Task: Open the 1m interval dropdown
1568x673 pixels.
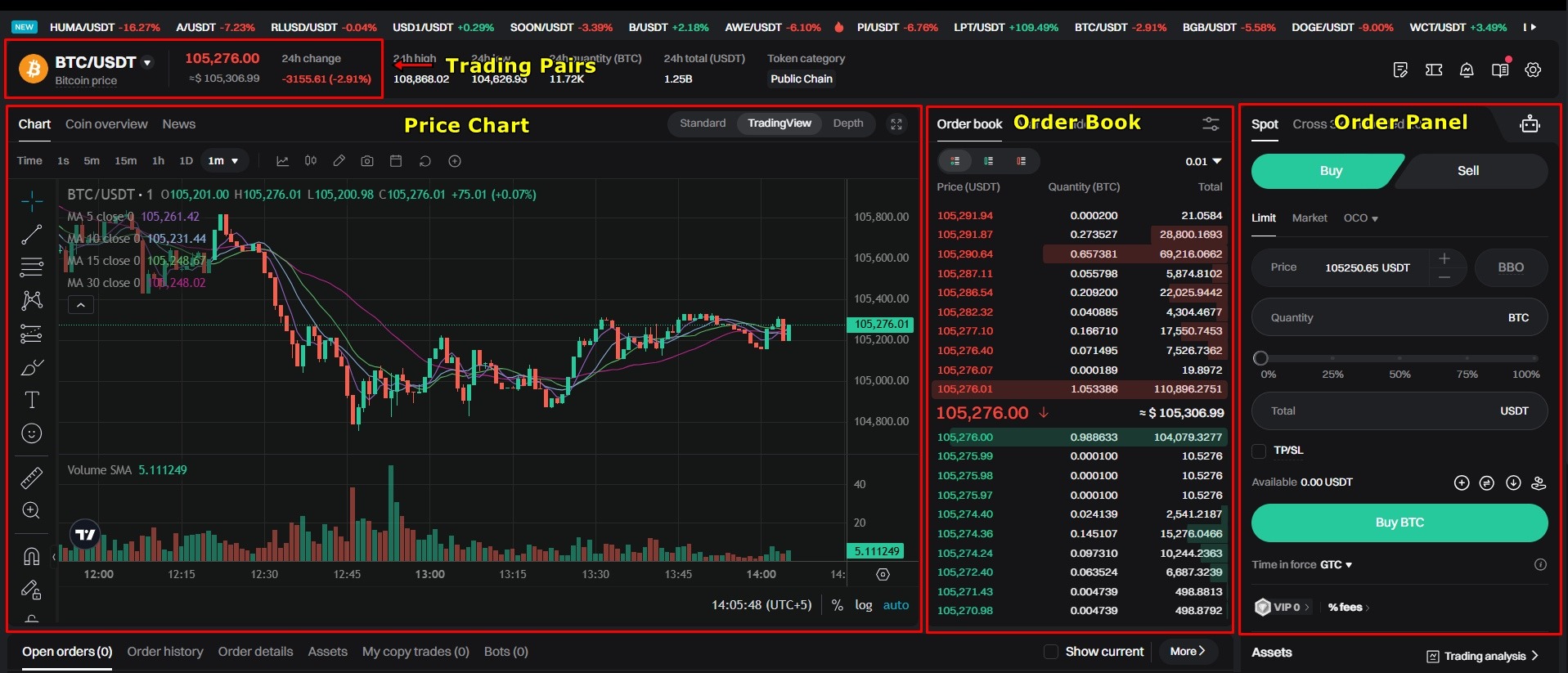Action: point(223,161)
